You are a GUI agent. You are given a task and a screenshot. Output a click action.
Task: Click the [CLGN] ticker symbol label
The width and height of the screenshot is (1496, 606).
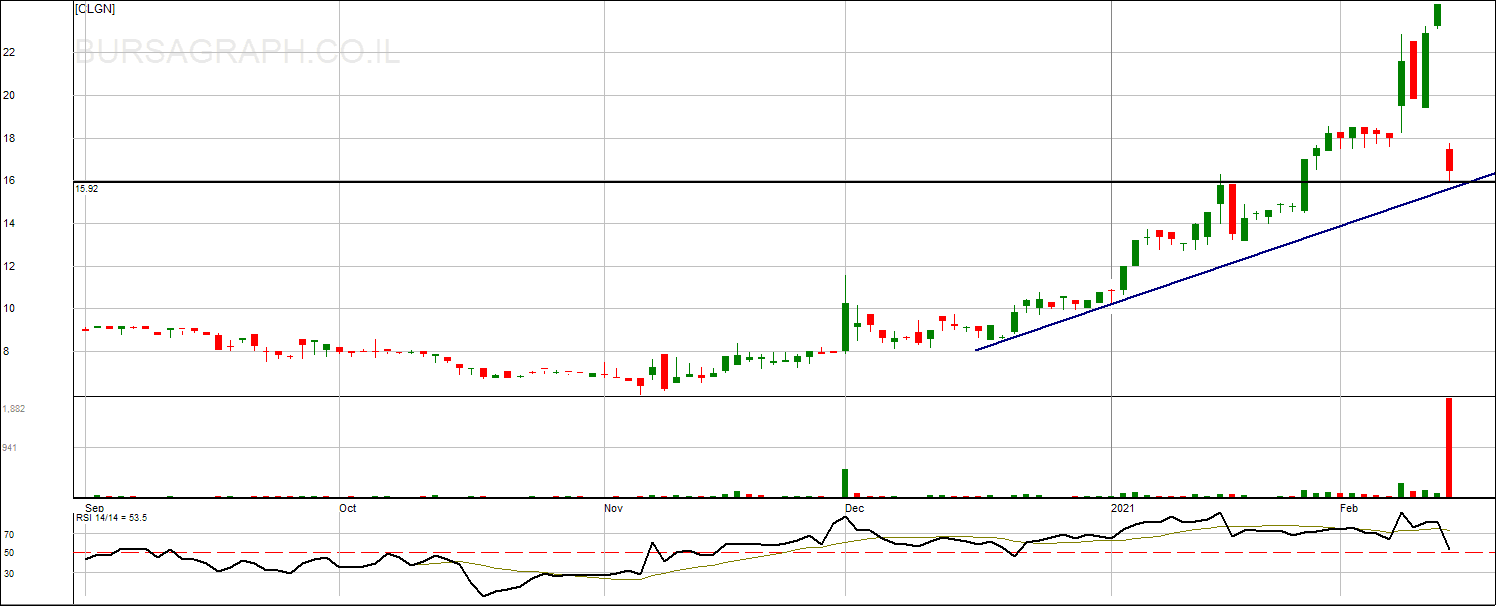pos(94,10)
